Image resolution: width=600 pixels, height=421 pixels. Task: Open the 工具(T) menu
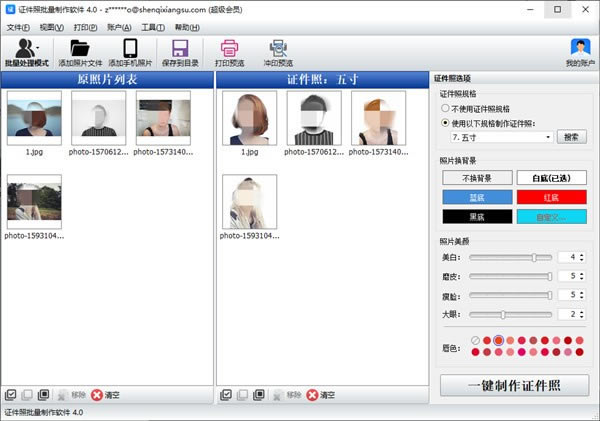point(153,28)
